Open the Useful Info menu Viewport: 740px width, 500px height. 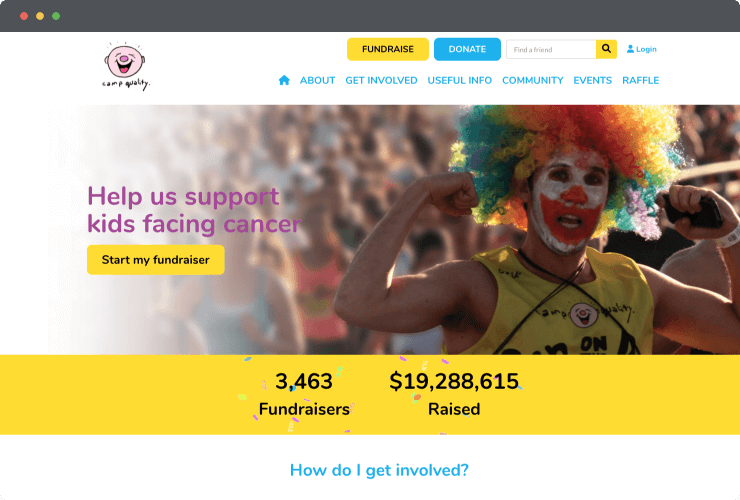tap(460, 80)
